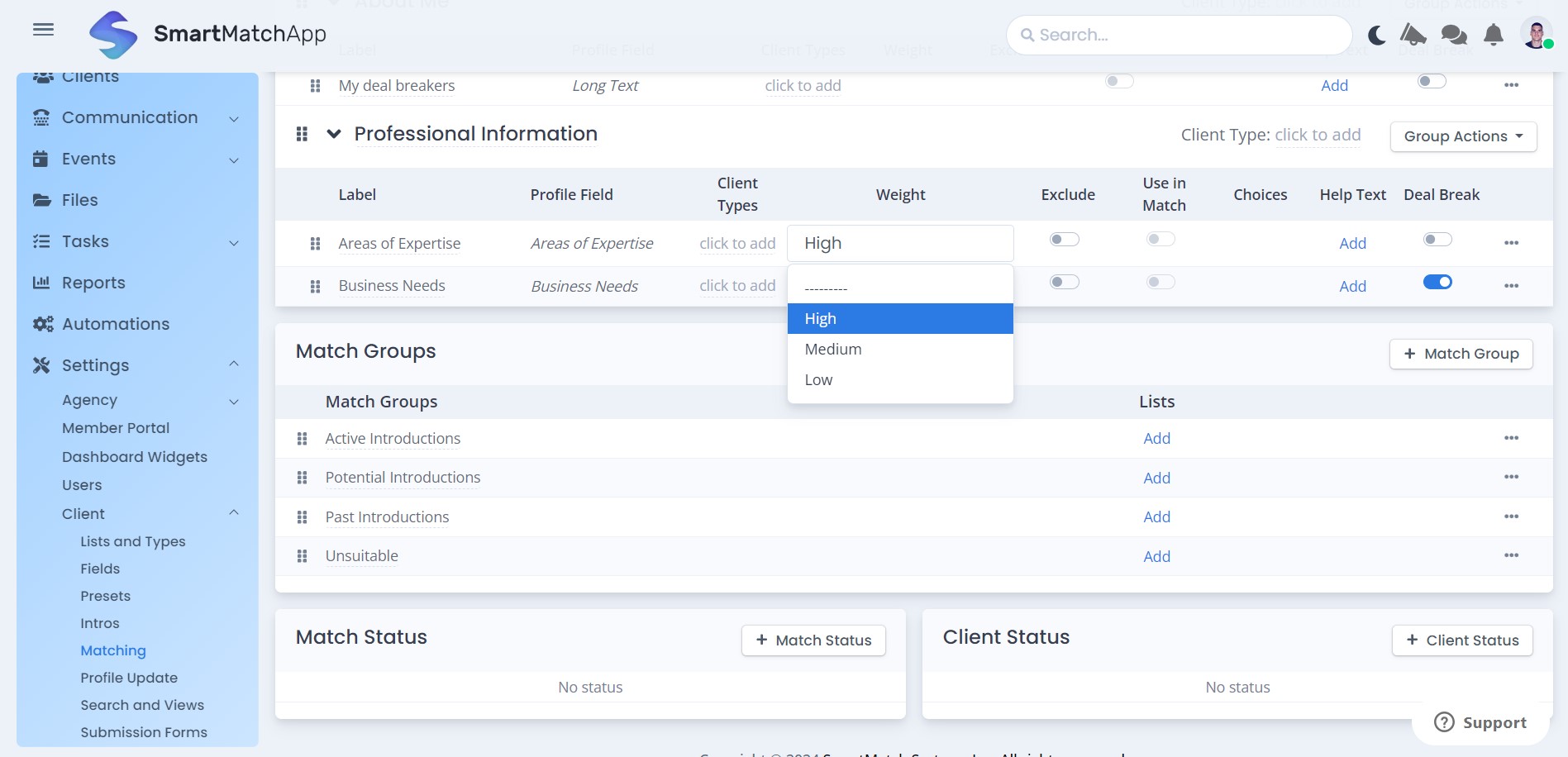Disable the Deal Break toggle for Business Needs

(x=1437, y=282)
